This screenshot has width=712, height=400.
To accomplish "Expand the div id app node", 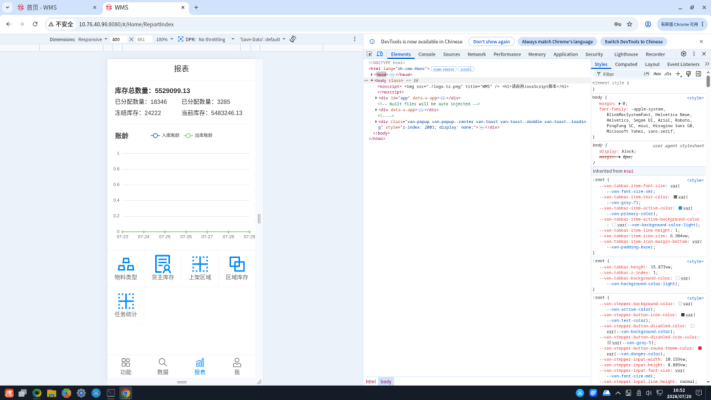I will coord(376,98).
